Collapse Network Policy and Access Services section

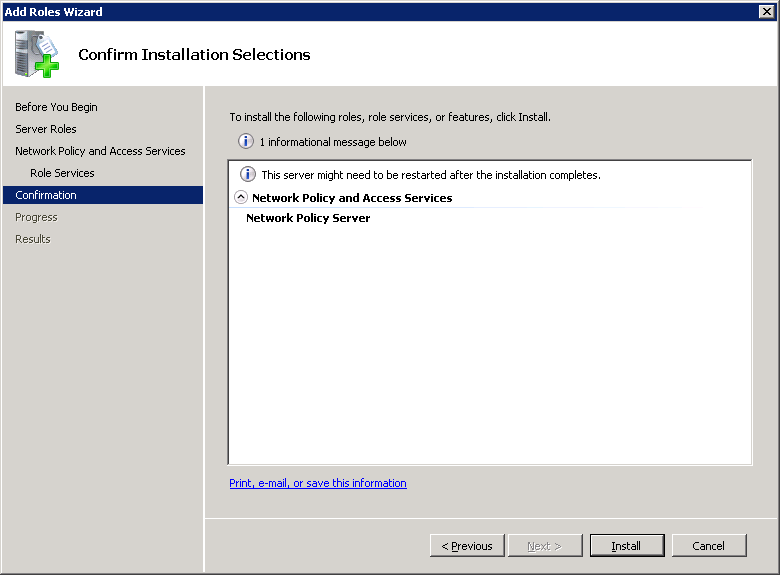pyautogui.click(x=241, y=197)
